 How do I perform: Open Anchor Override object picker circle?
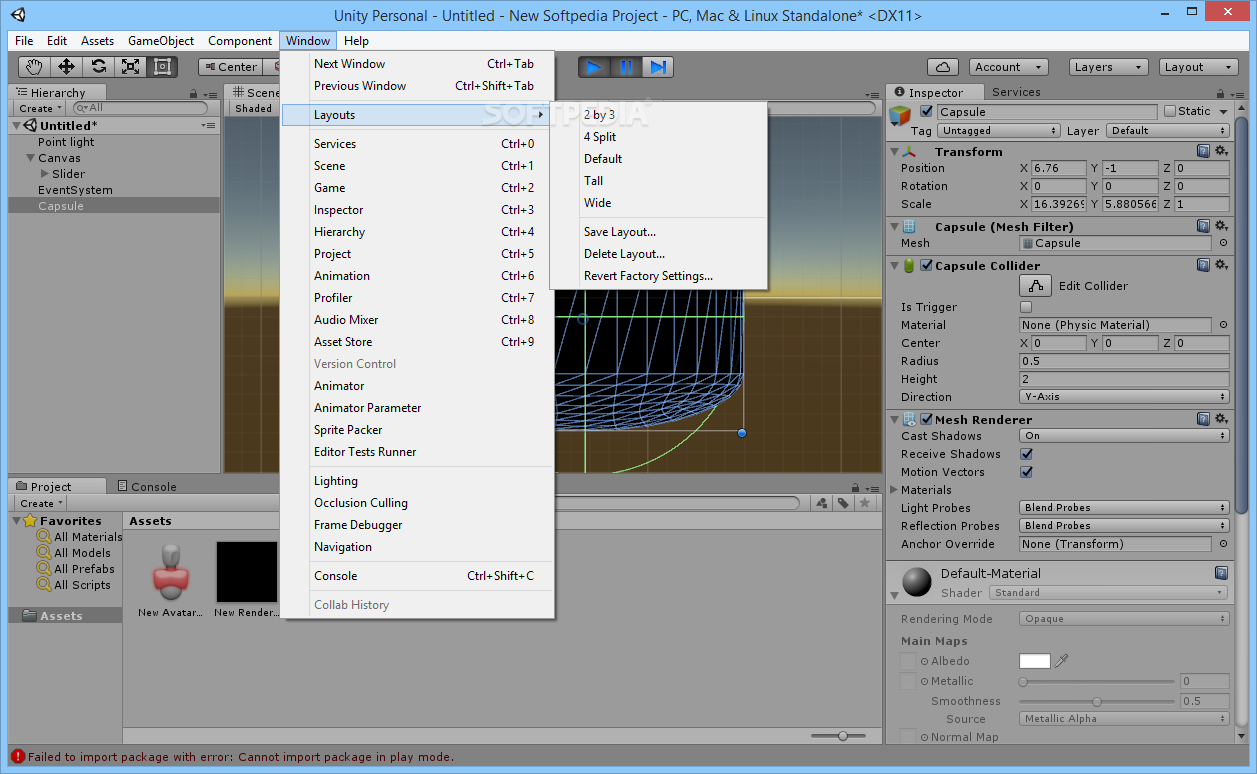coord(1223,544)
